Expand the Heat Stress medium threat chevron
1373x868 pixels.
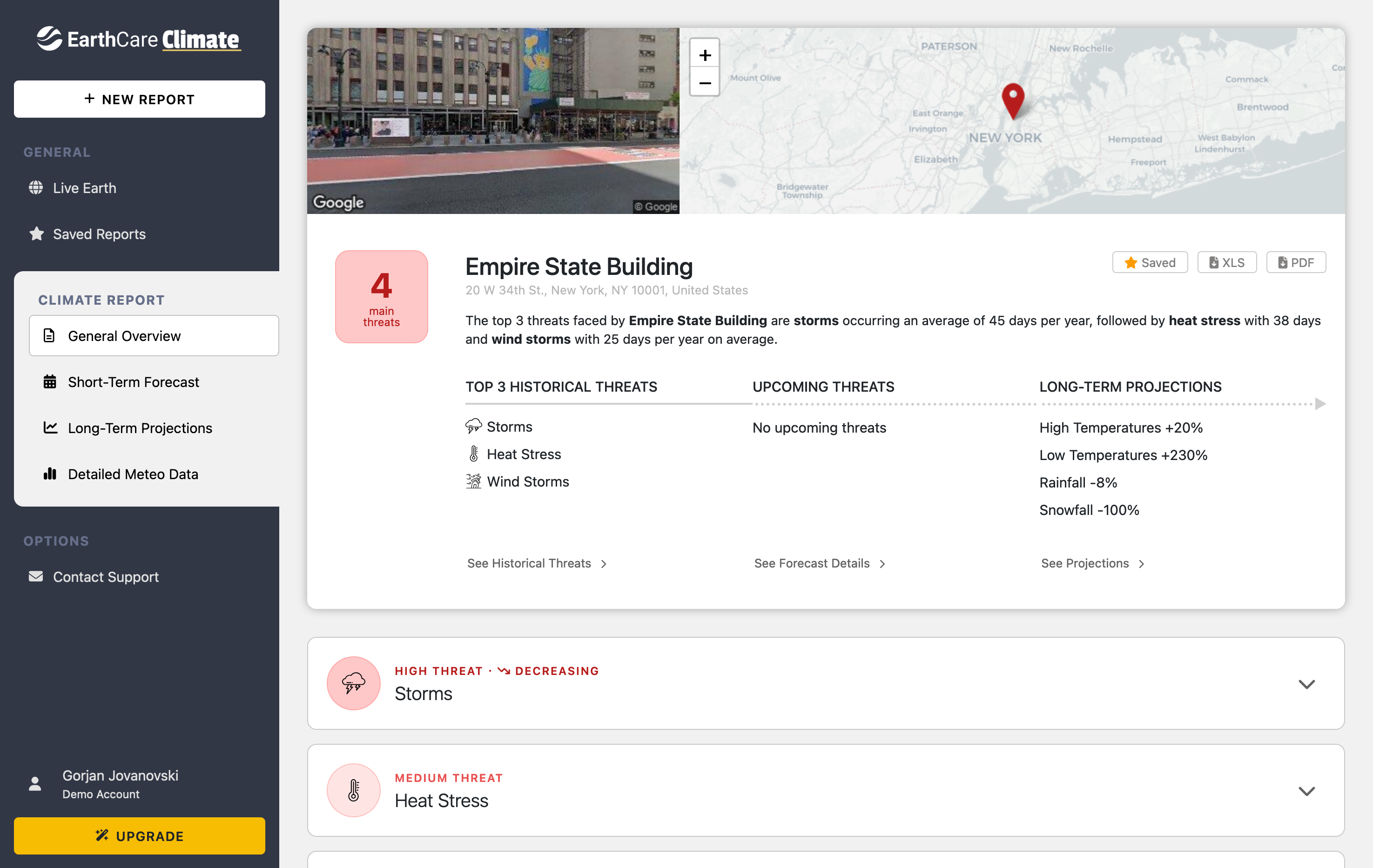point(1306,791)
